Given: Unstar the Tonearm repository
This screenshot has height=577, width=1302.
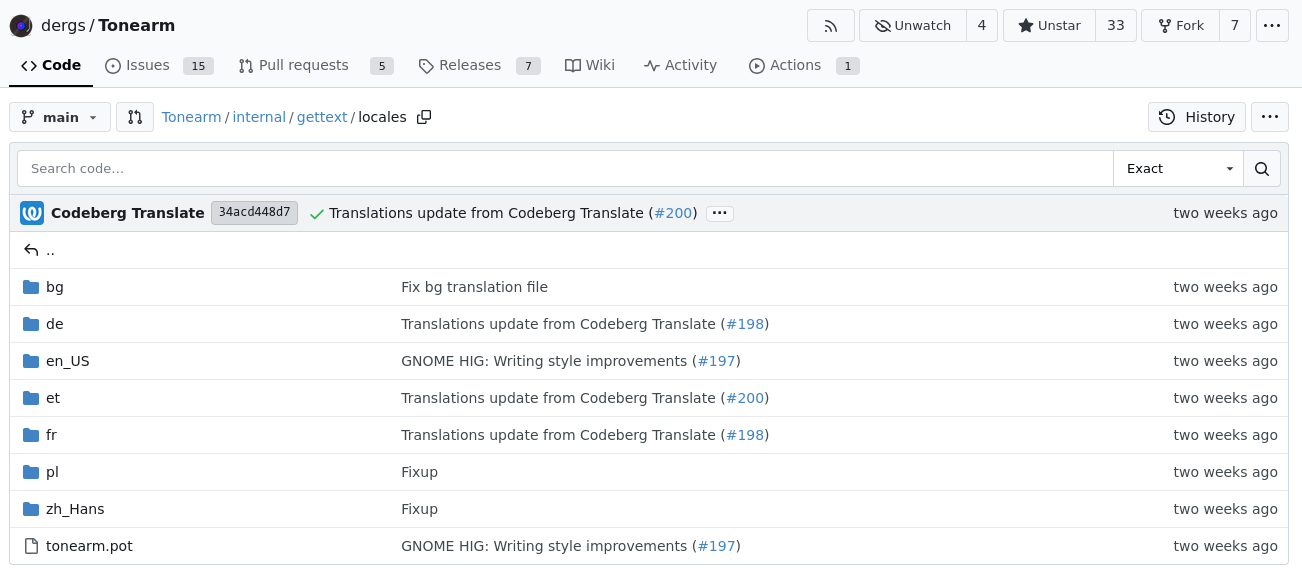Looking at the screenshot, I should 1049,26.
